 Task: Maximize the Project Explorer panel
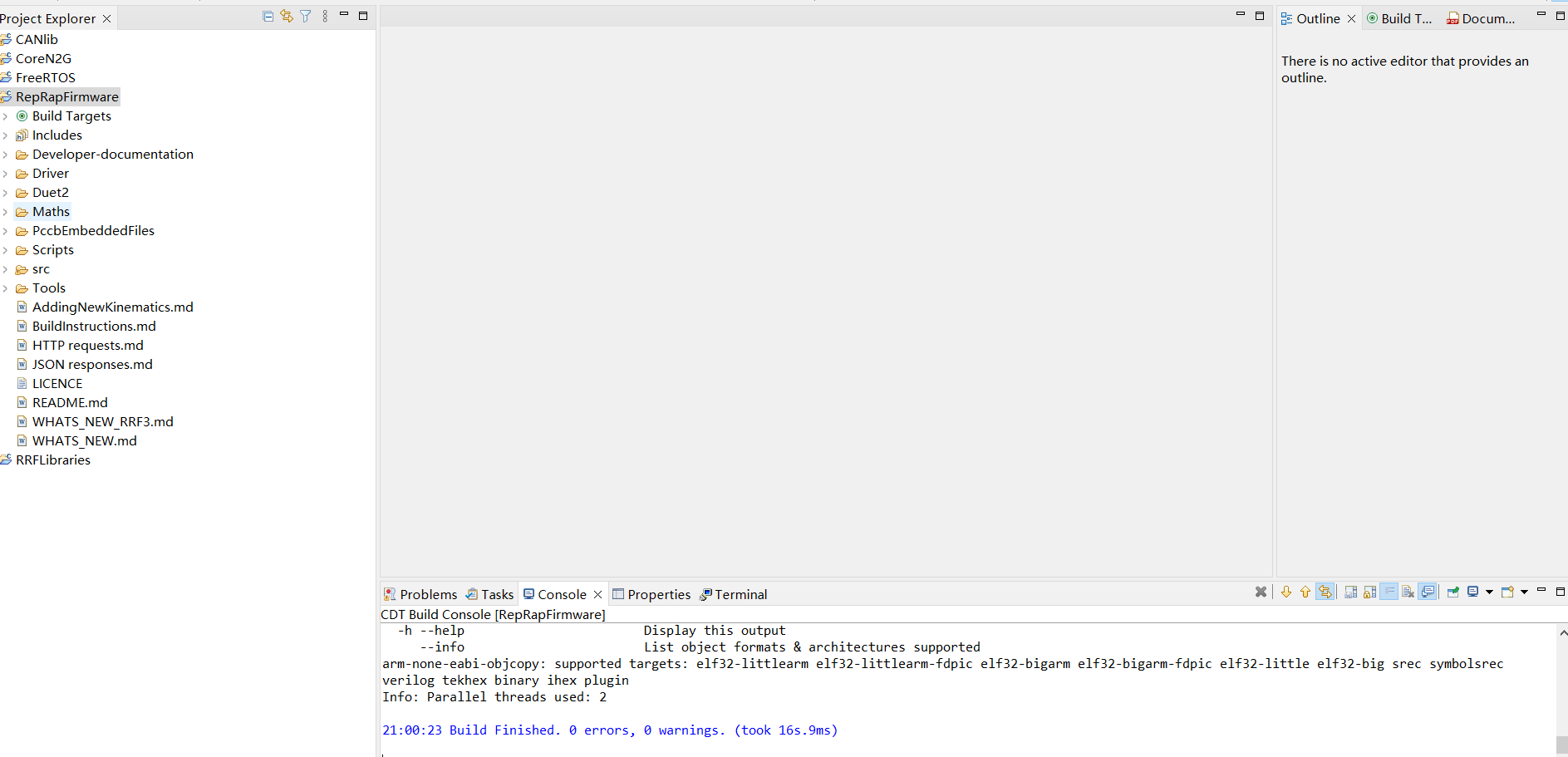(x=363, y=16)
